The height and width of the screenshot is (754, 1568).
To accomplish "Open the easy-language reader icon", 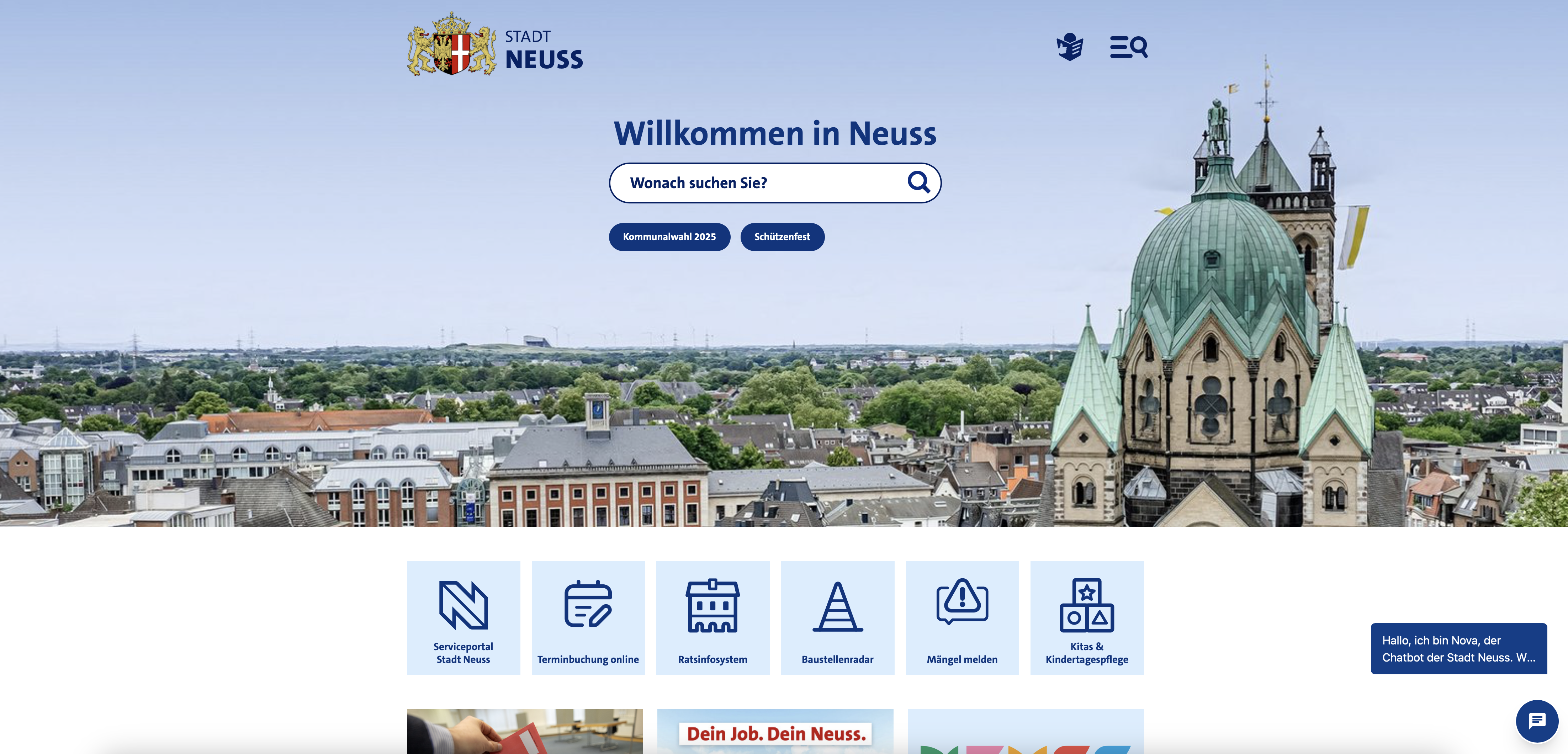I will [x=1070, y=47].
